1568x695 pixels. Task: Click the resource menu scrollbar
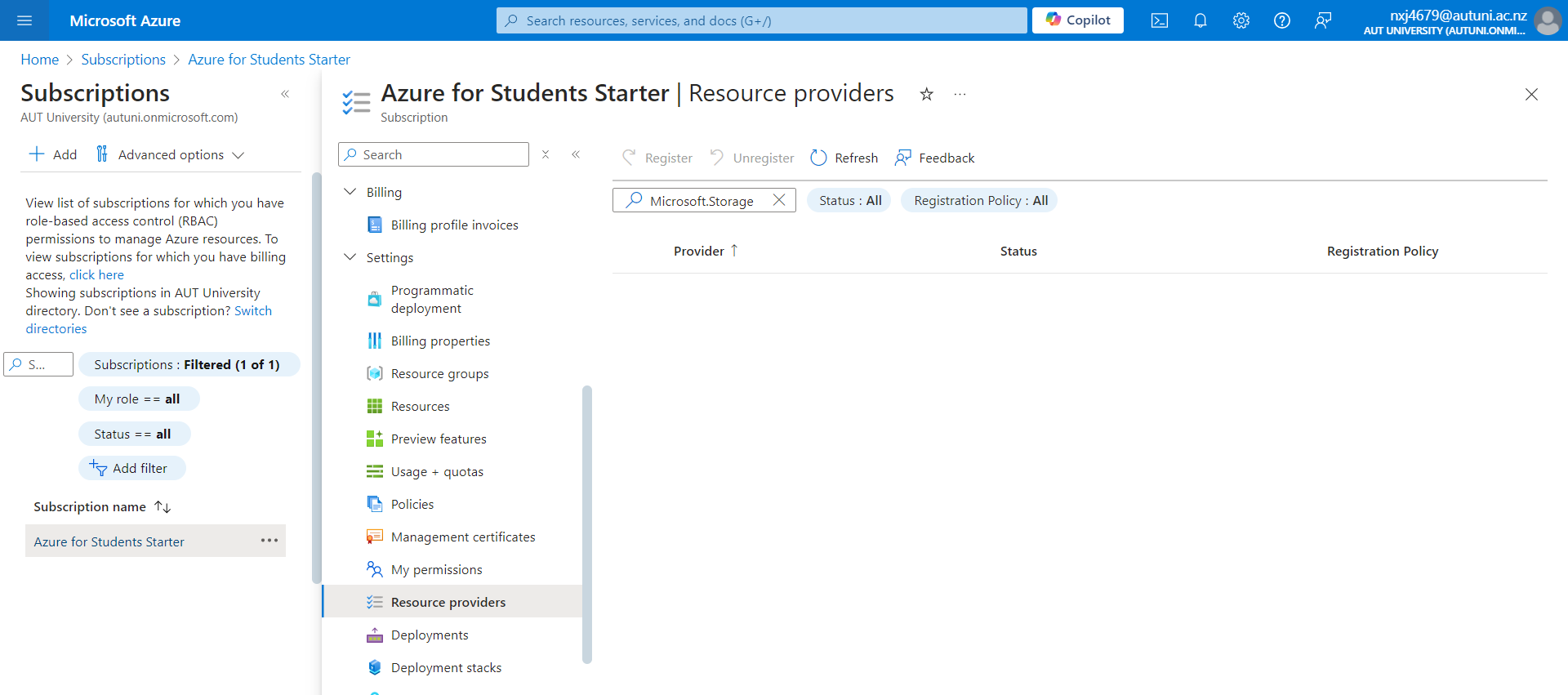pyautogui.click(x=587, y=524)
